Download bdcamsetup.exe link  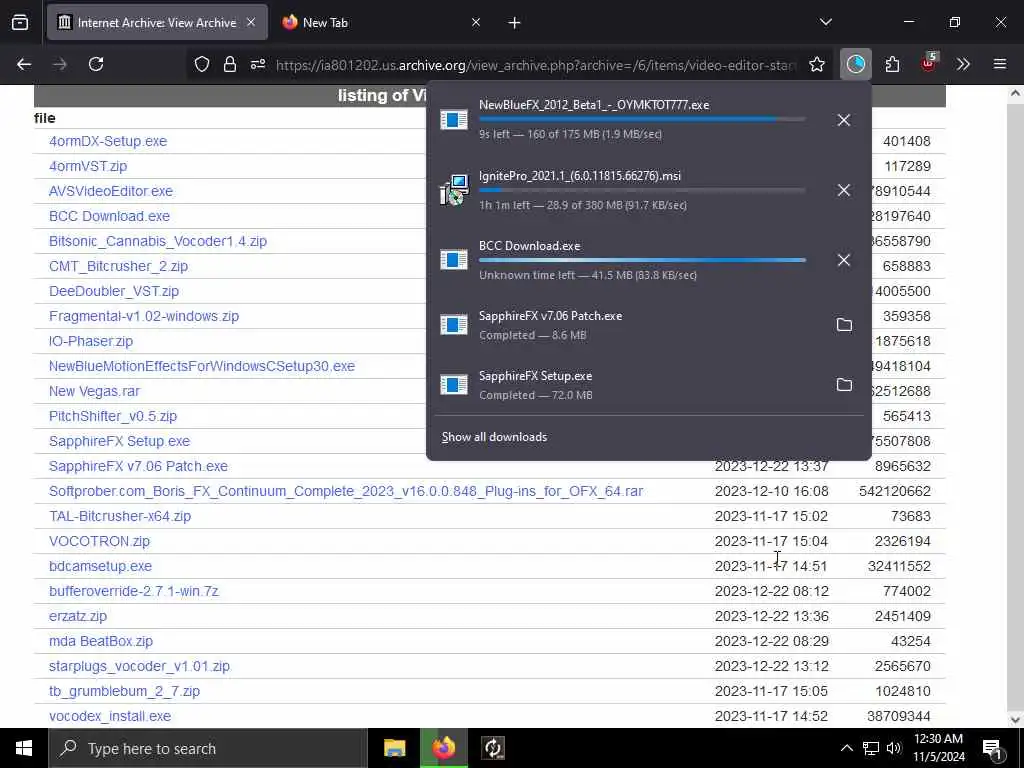(x=101, y=566)
